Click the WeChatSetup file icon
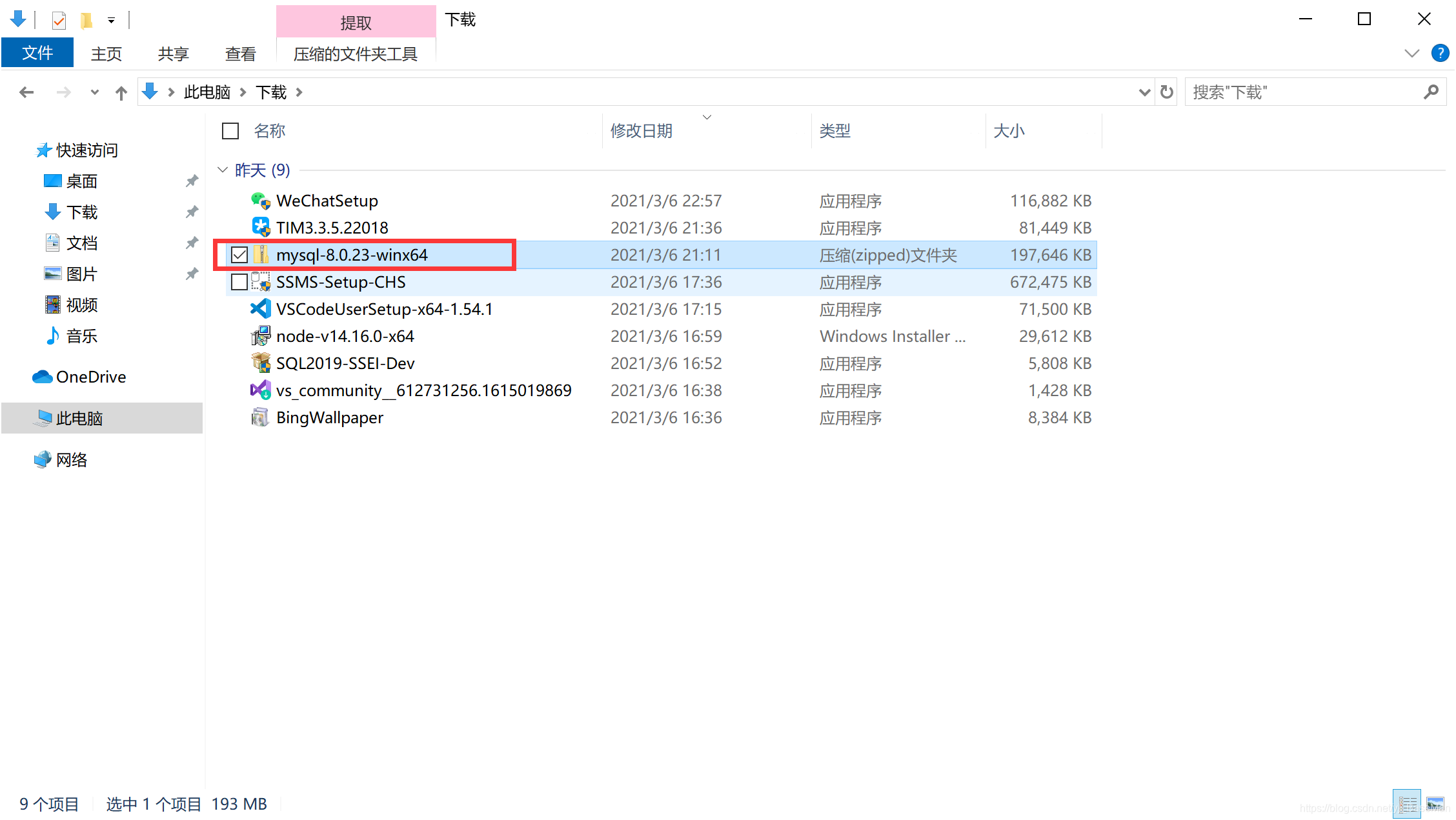The image size is (1456, 820). coord(260,201)
